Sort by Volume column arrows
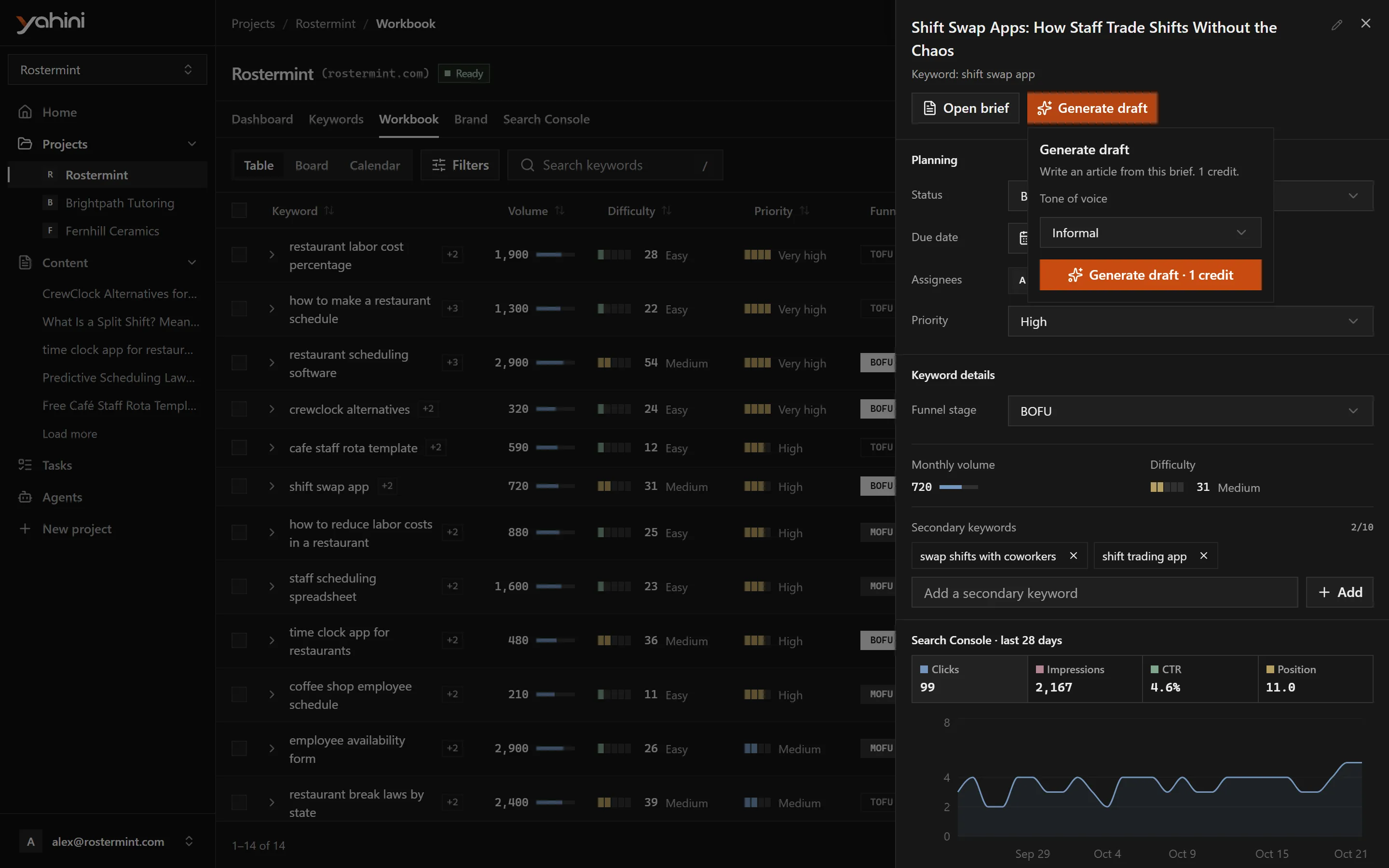Image resolution: width=1389 pixels, height=868 pixels. pyautogui.click(x=559, y=211)
